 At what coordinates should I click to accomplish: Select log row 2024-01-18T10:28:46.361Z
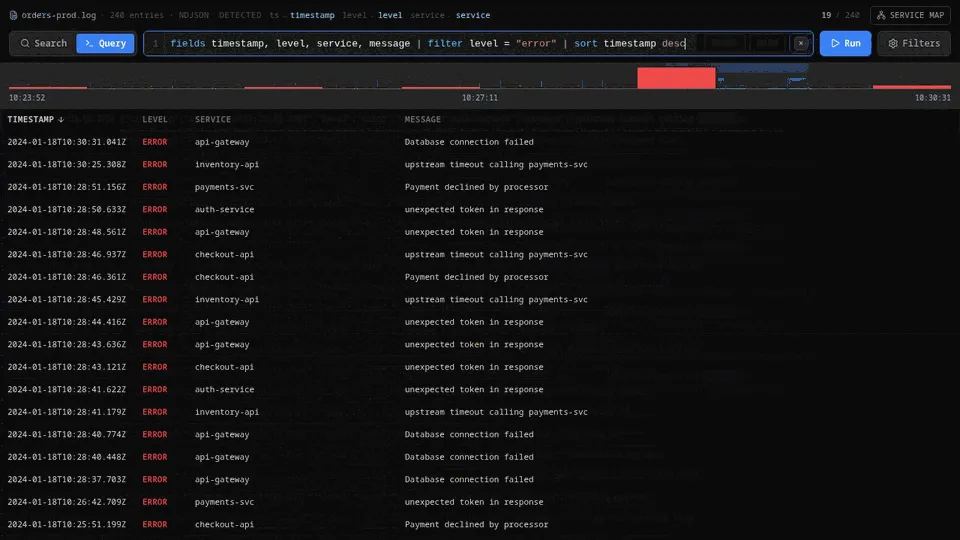[x=480, y=277]
